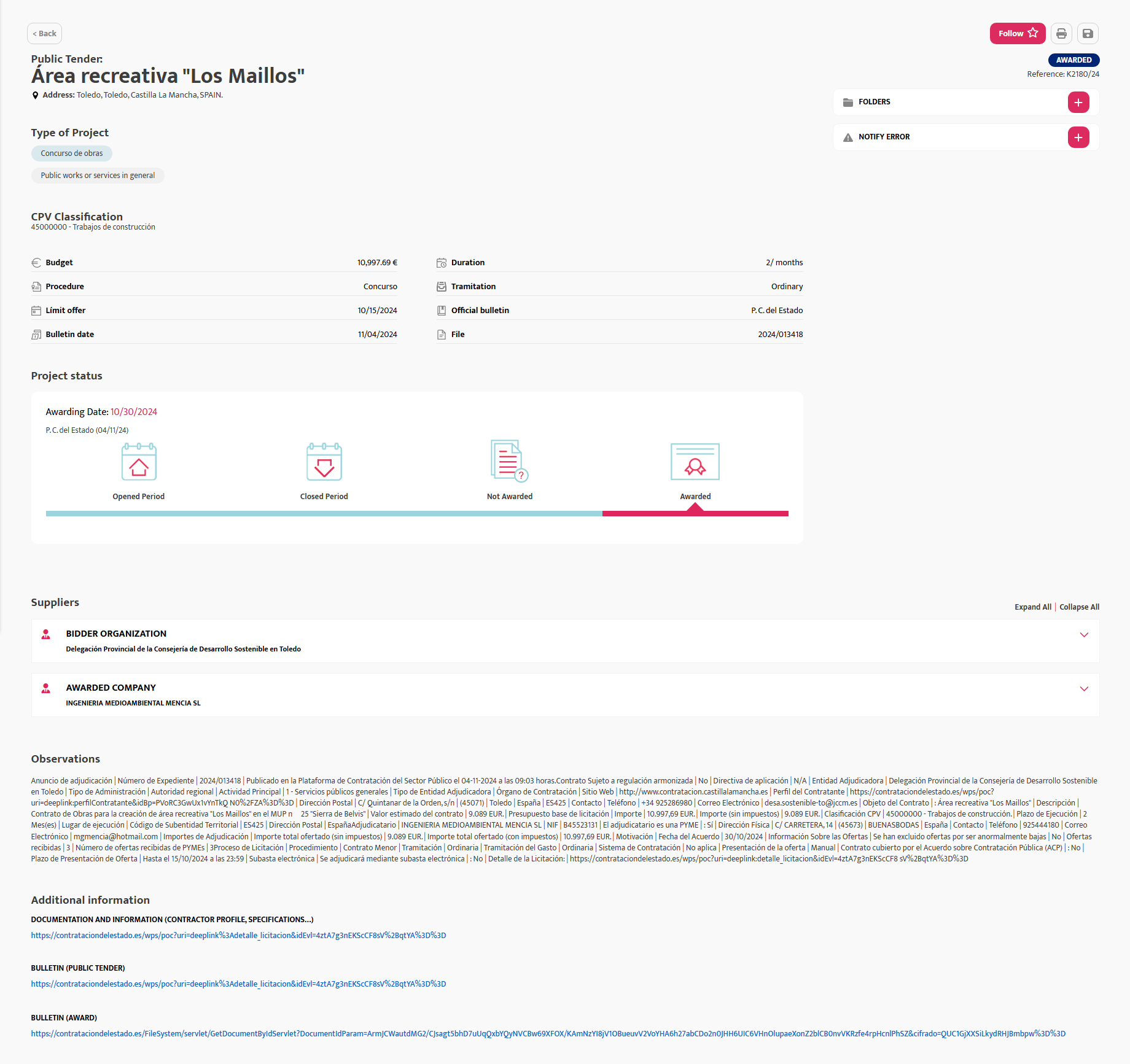Click the Awarded certificate icon
The height and width of the screenshot is (1064, 1130).
click(695, 462)
